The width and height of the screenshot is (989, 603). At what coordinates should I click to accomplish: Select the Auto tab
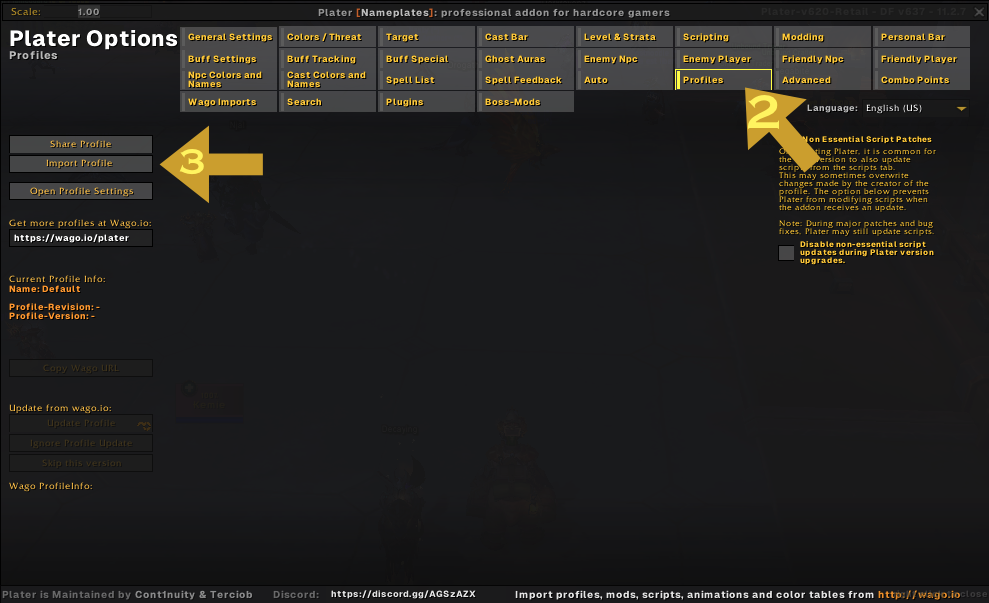(x=625, y=79)
